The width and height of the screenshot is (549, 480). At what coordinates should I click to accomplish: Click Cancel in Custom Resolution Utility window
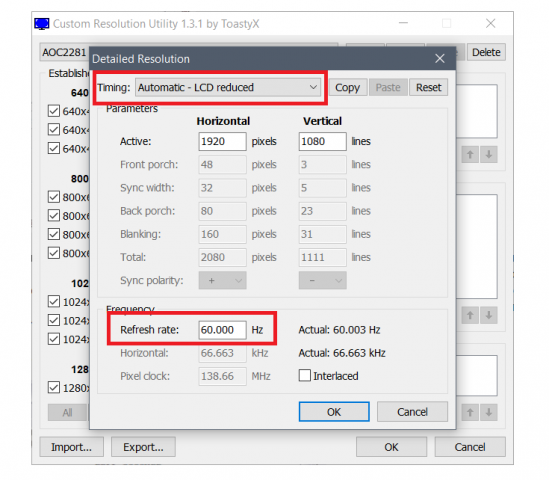tap(470, 447)
